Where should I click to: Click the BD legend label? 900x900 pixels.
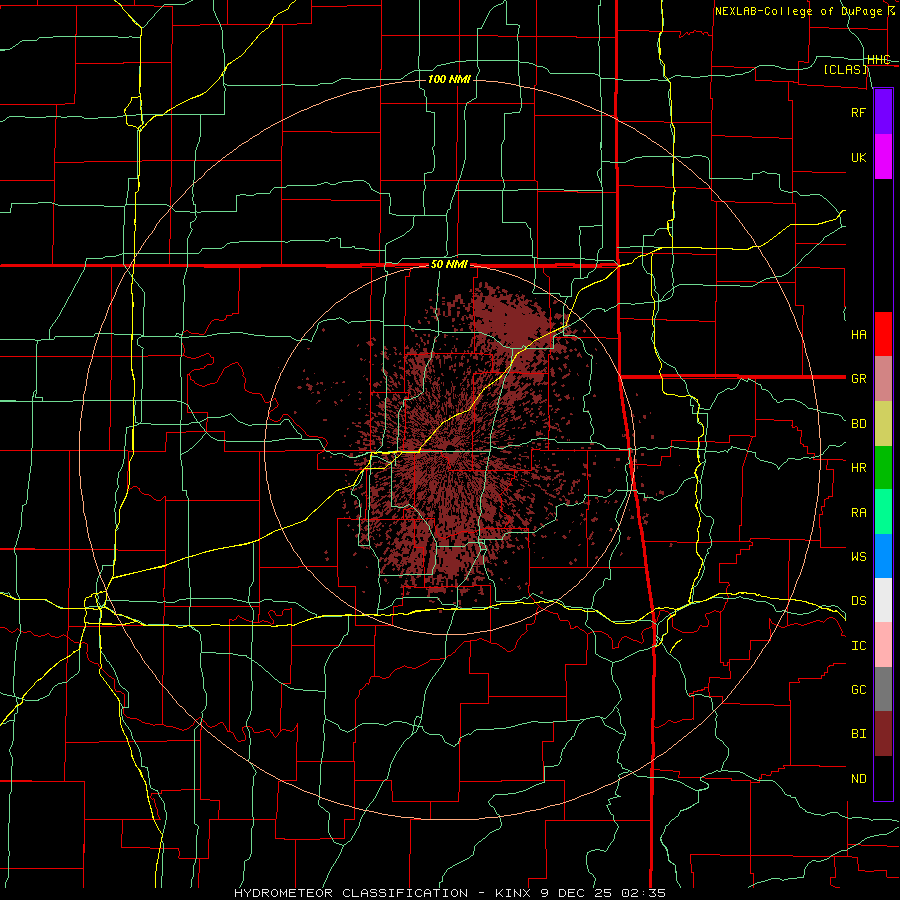858,424
